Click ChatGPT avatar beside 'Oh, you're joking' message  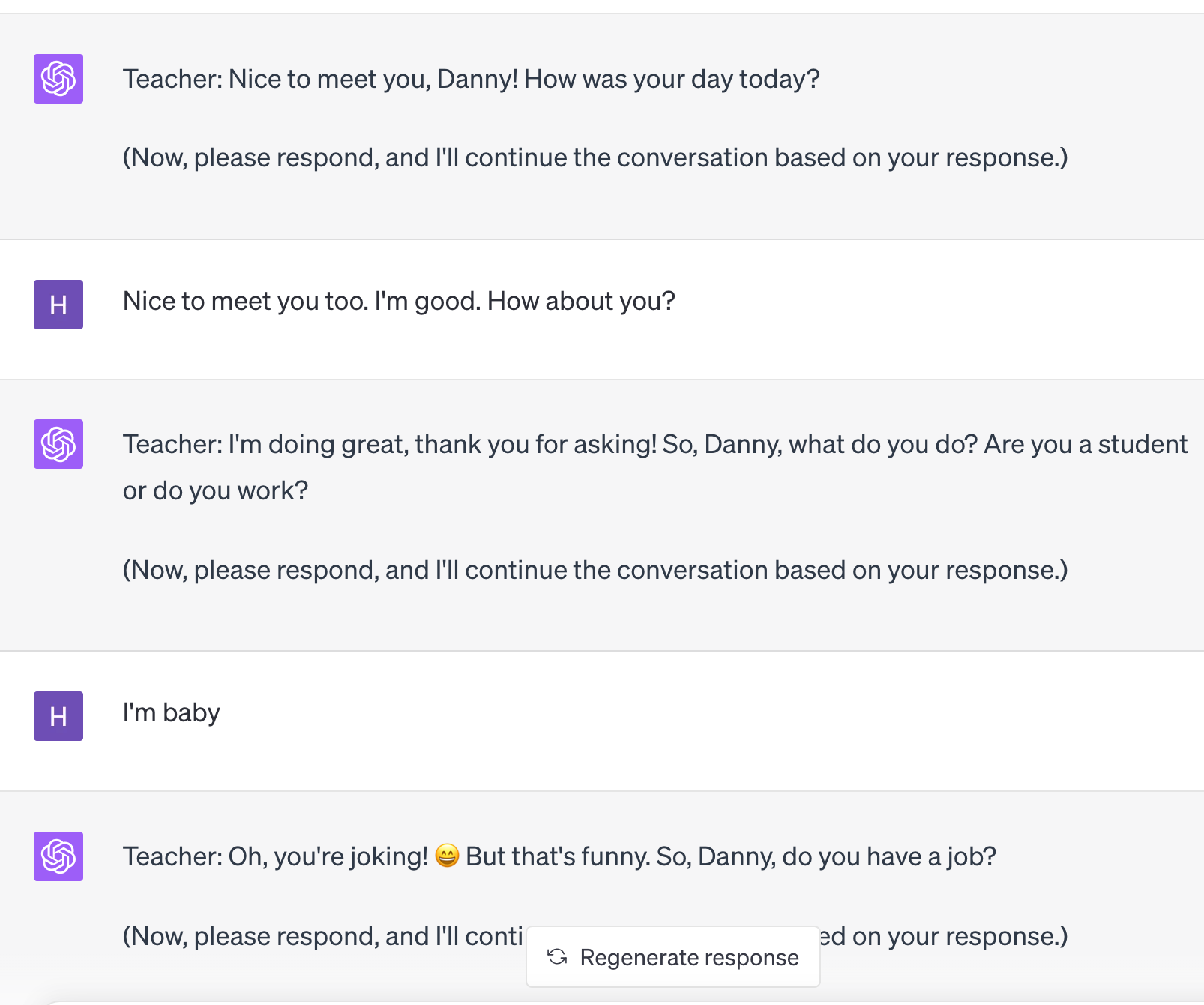click(58, 856)
